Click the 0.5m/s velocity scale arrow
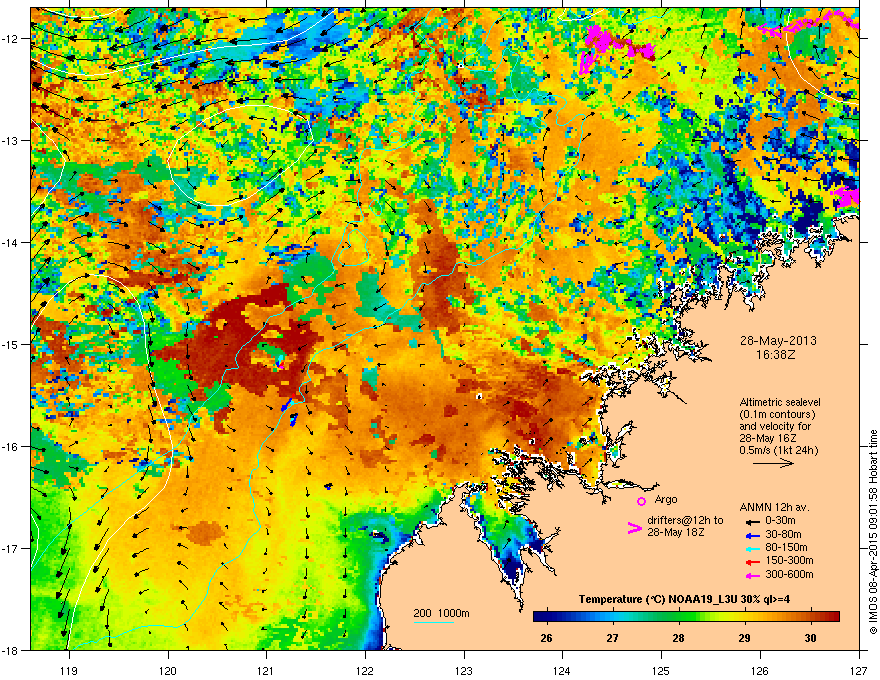Screen dimensions: 880x680 tap(773, 463)
